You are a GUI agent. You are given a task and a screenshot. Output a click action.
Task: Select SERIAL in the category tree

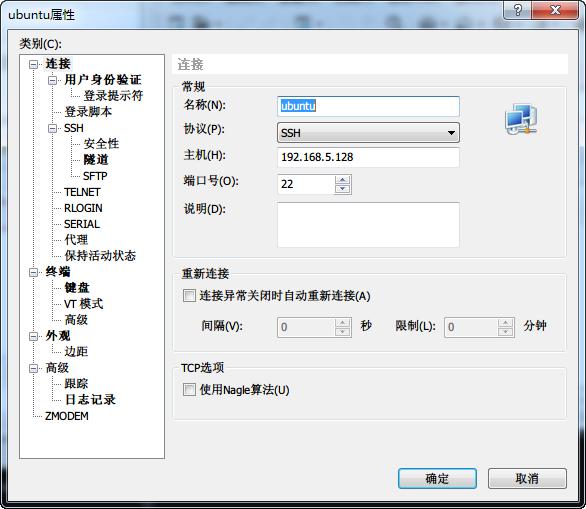(x=82, y=224)
